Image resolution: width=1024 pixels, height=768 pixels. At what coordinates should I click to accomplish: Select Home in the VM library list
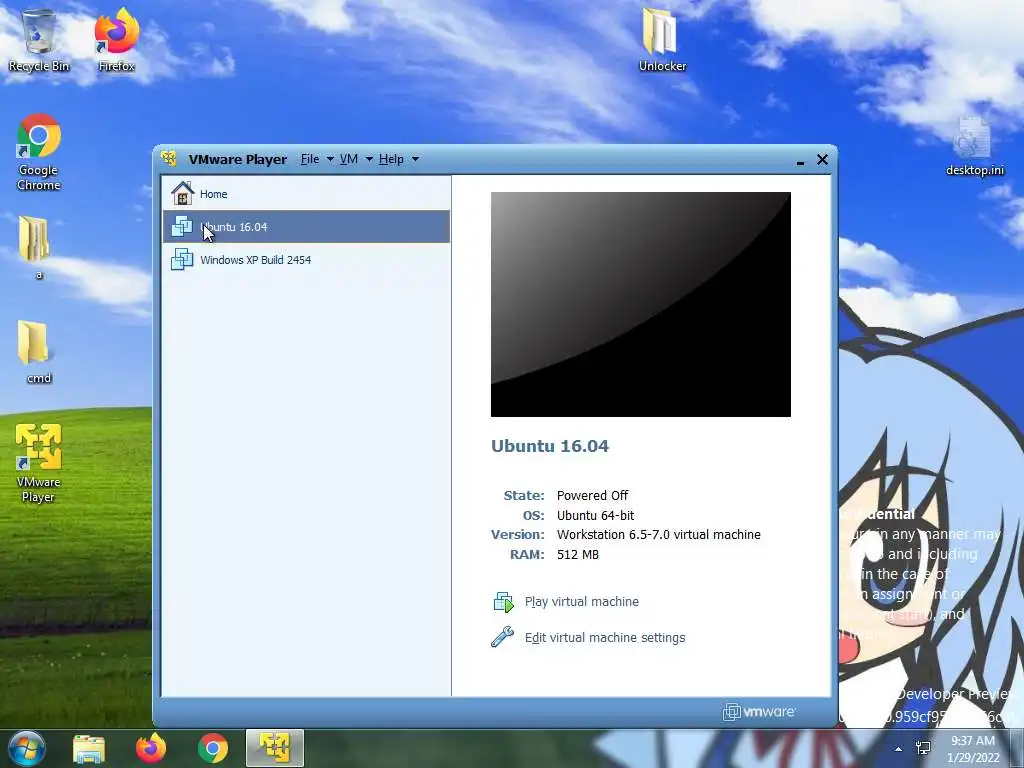(x=306, y=193)
